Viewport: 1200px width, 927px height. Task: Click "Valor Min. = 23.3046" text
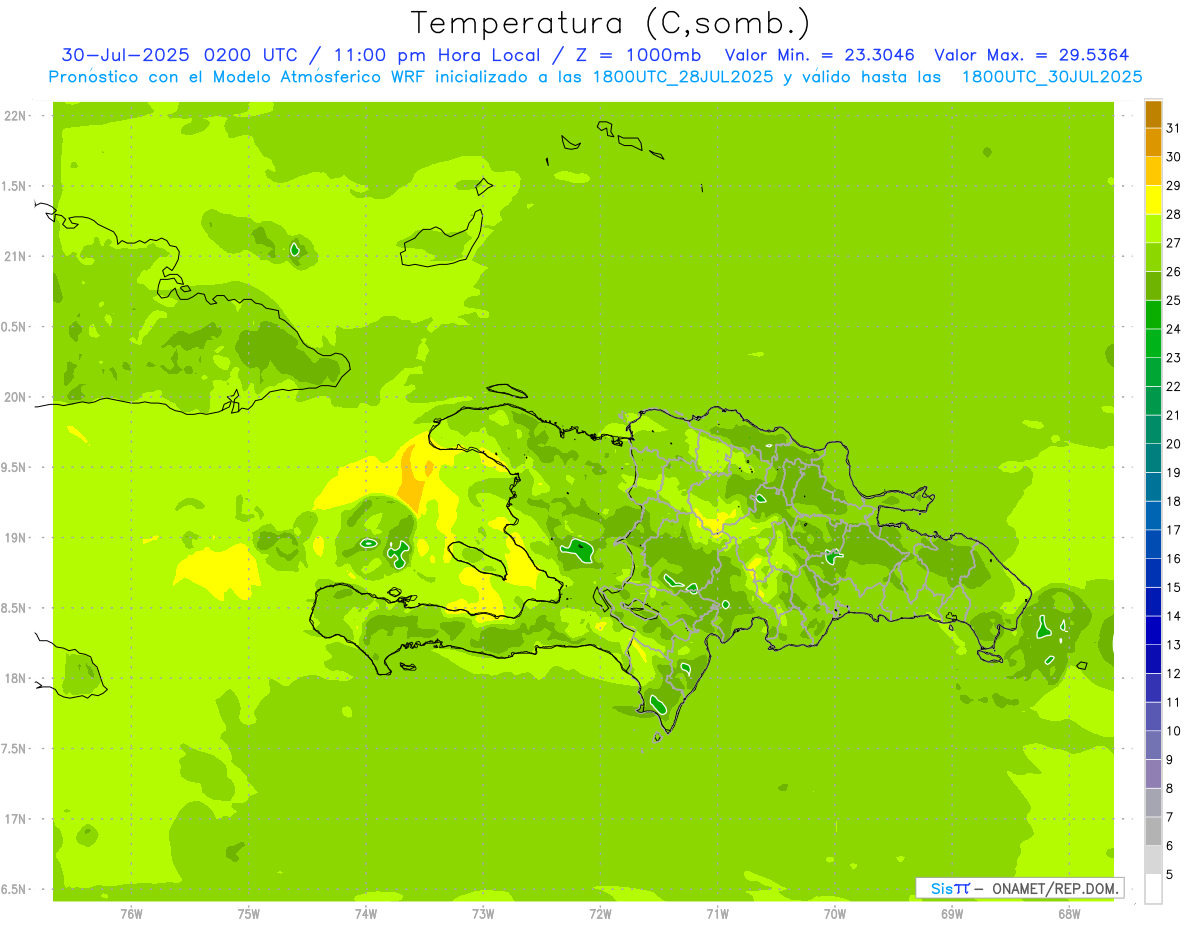pos(820,55)
